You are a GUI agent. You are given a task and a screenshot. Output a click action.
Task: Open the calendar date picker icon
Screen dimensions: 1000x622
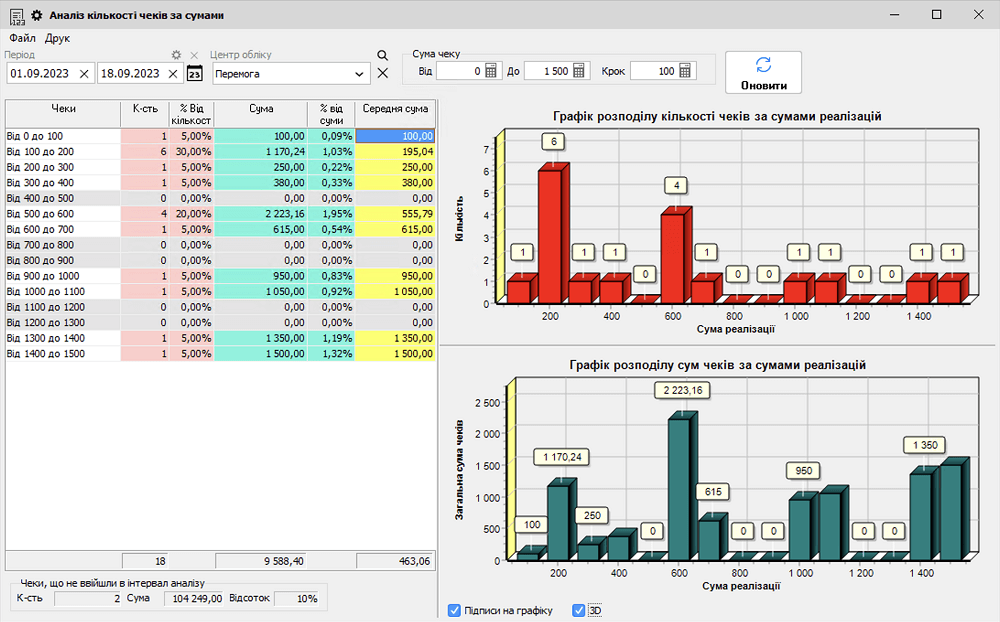coord(195,73)
